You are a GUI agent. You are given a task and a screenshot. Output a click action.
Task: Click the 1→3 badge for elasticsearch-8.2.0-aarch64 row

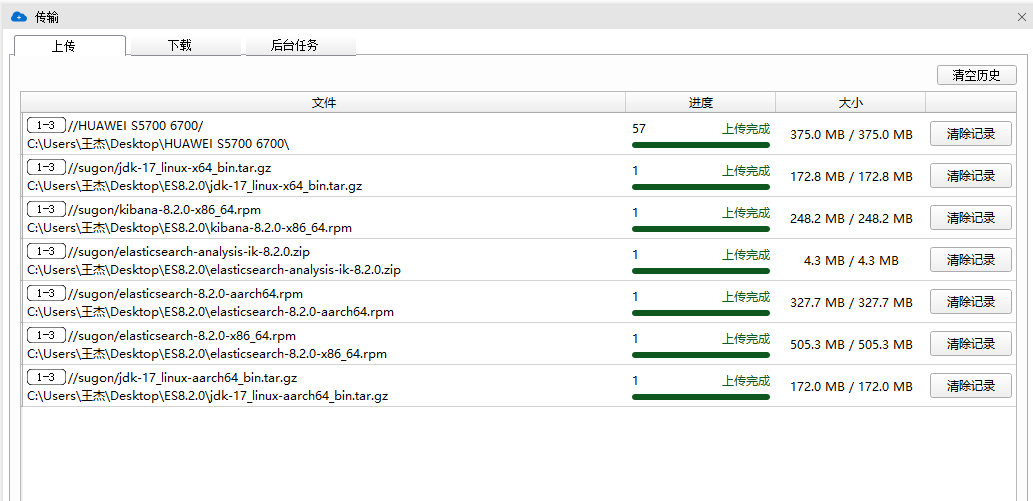[x=46, y=293]
